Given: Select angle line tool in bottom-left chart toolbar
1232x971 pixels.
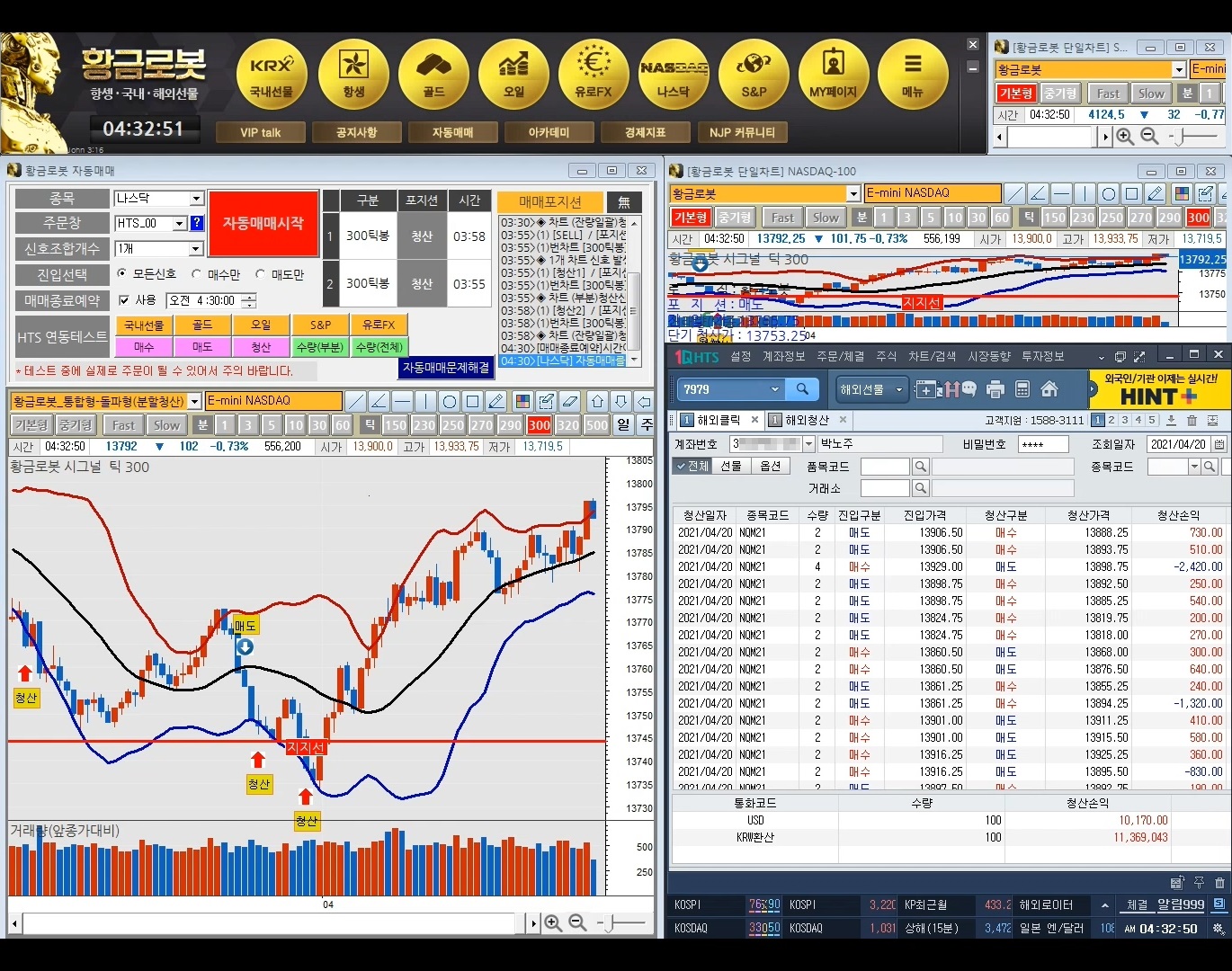Looking at the screenshot, I should (x=379, y=401).
